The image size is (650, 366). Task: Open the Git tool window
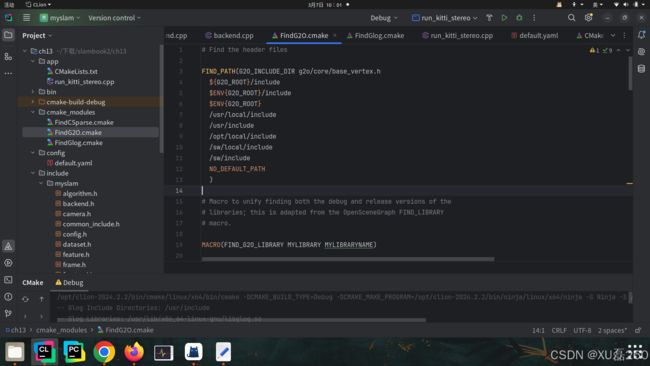(x=8, y=313)
